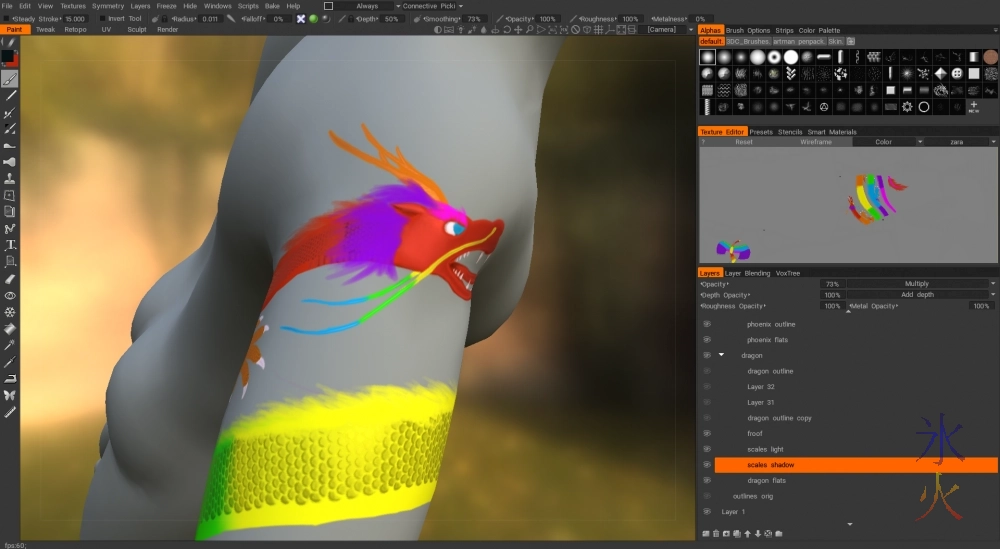The width and height of the screenshot is (1000, 549).
Task: Select the brush tool in left toolbar
Action: (10, 79)
